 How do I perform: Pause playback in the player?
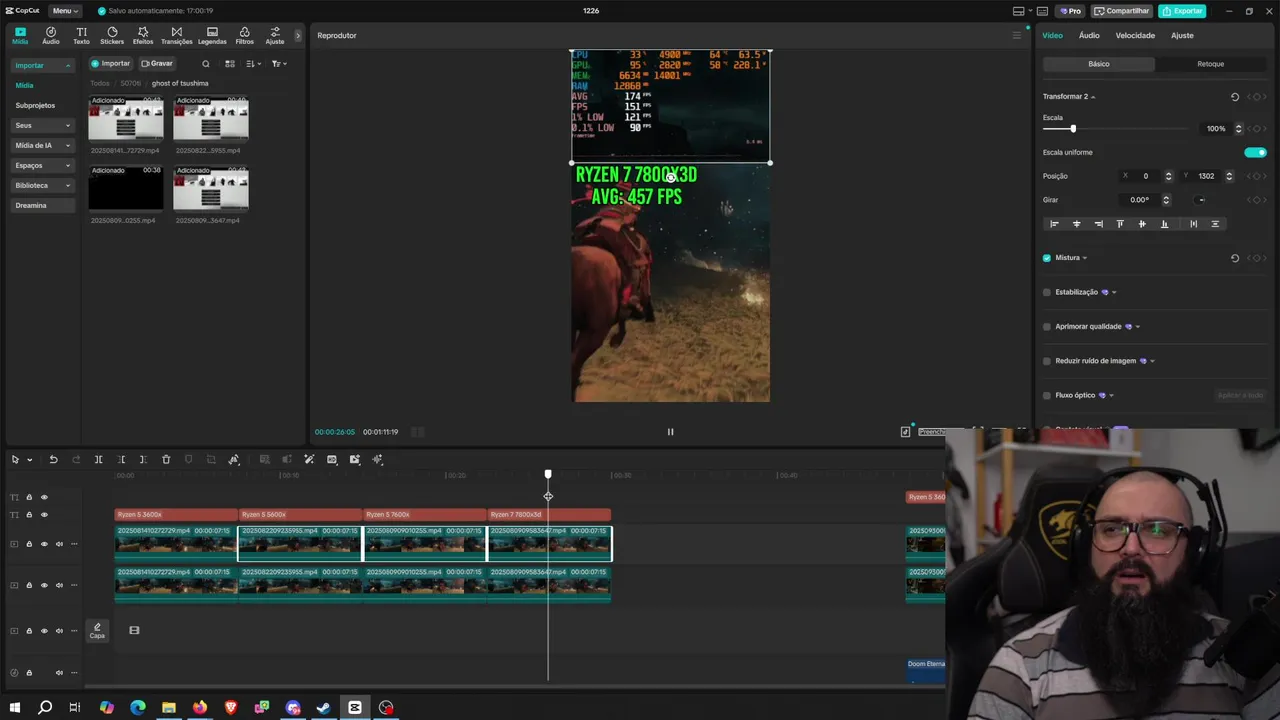(670, 432)
